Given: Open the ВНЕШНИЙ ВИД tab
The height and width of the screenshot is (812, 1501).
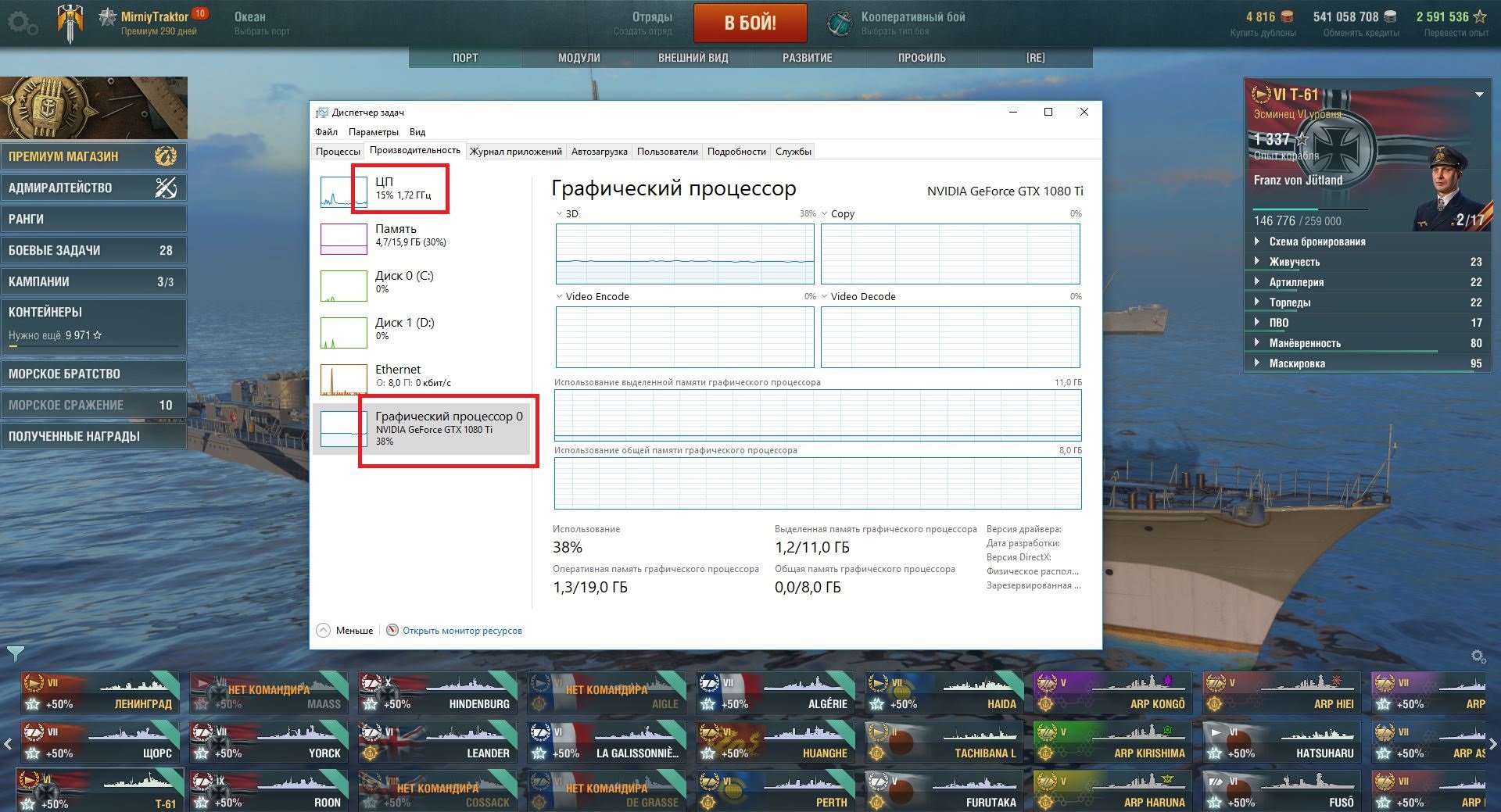Looking at the screenshot, I should point(693,58).
